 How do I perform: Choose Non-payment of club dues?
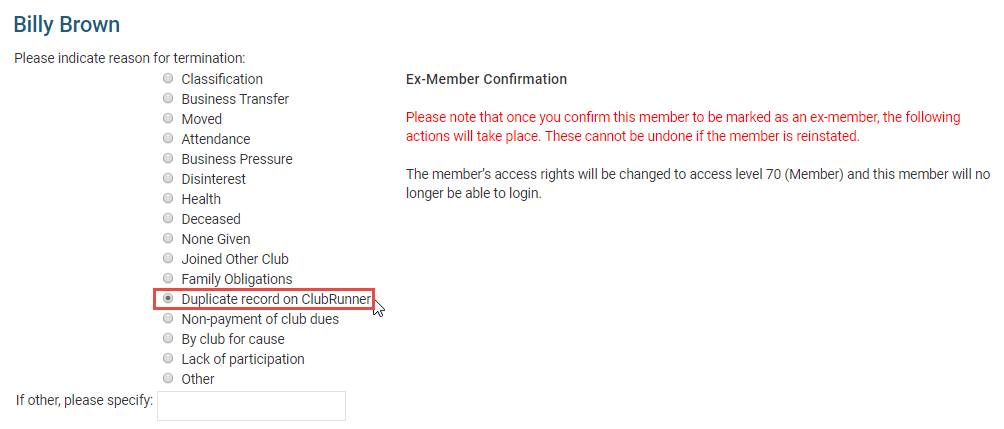[168, 319]
